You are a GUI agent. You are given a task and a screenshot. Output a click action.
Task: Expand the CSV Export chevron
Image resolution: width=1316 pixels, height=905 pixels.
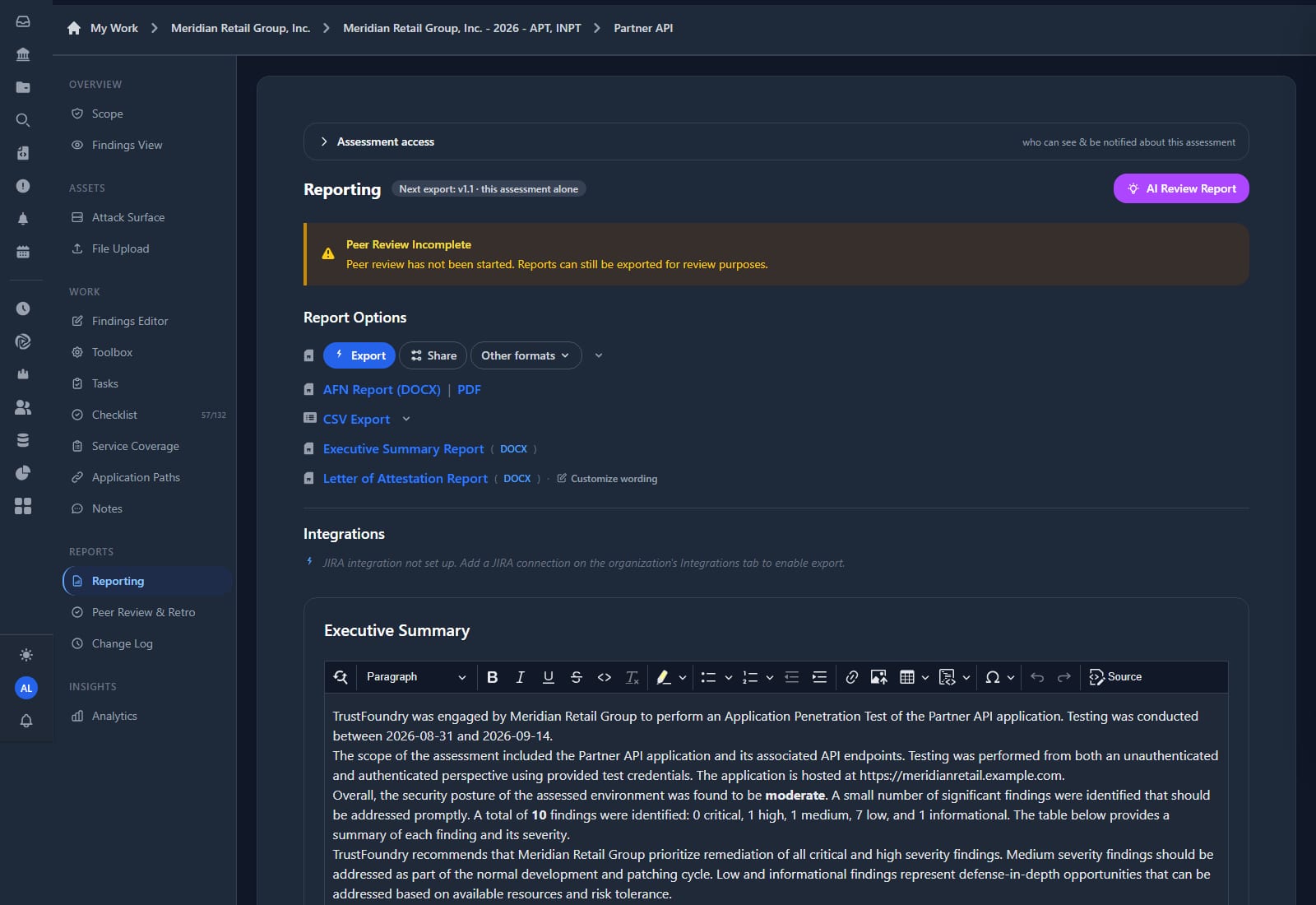click(x=406, y=419)
